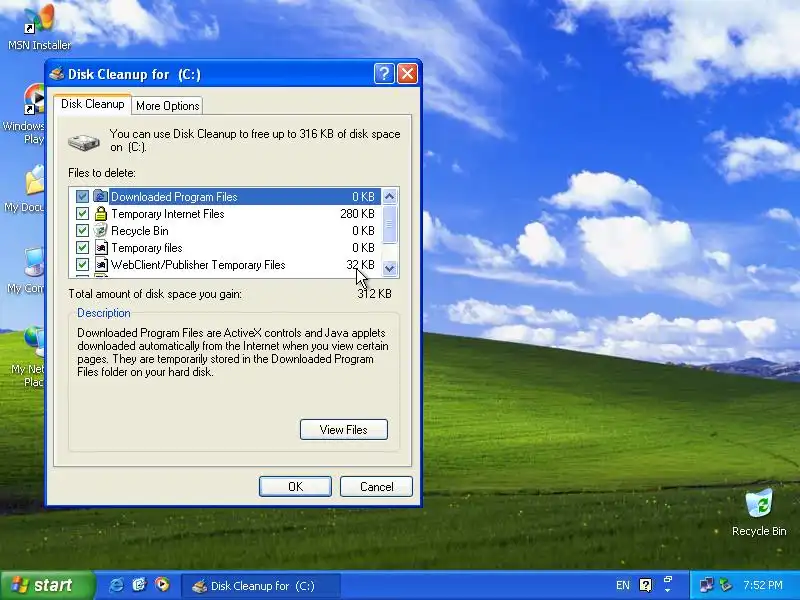This screenshot has height=600, width=800.
Task: Select the Disk Cleanup tab
Action: click(x=92, y=104)
